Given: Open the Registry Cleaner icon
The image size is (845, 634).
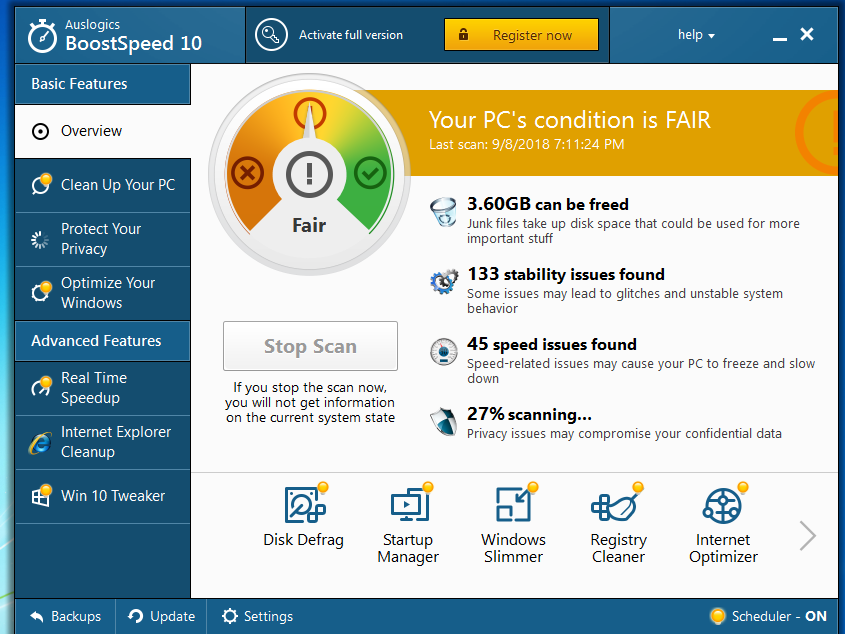Looking at the screenshot, I should [618, 505].
